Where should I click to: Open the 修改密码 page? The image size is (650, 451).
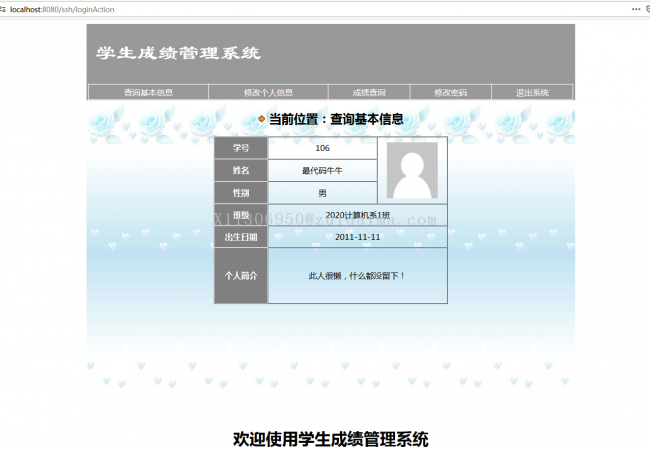point(450,93)
